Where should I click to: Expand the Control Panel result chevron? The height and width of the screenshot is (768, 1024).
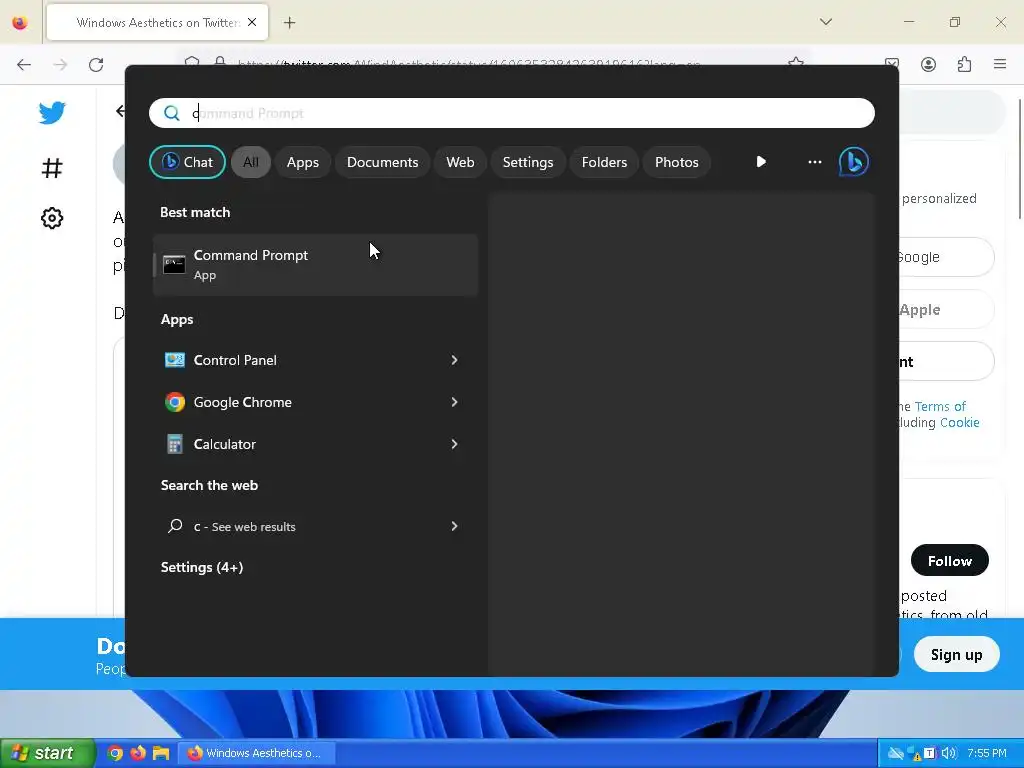click(455, 360)
